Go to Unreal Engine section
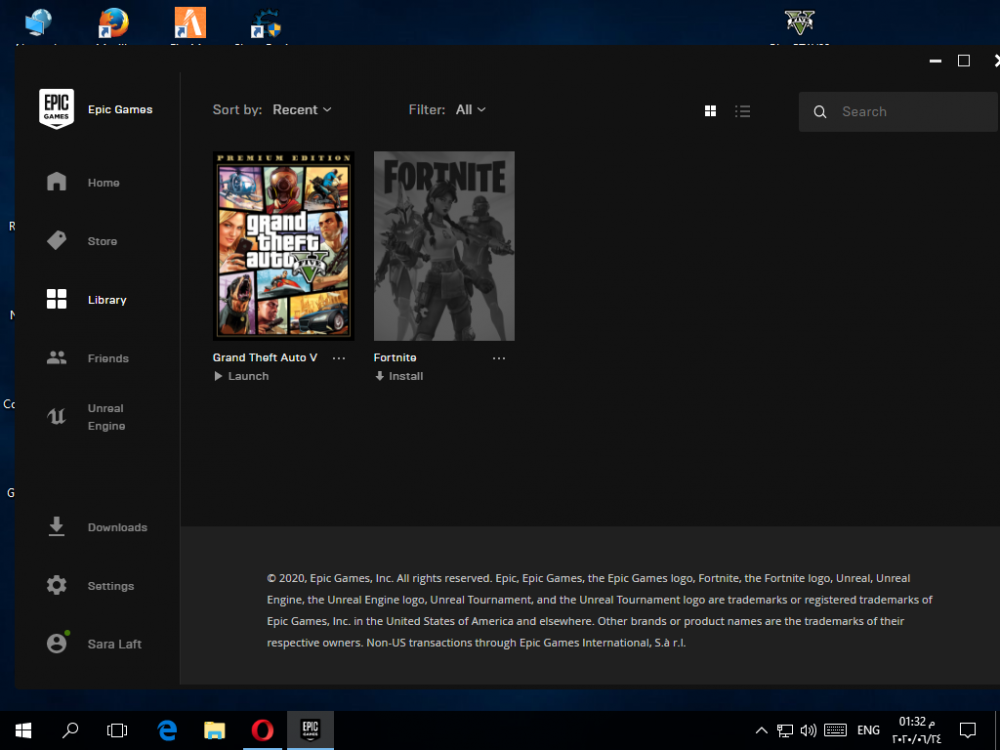This screenshot has width=1000, height=750. [106, 417]
